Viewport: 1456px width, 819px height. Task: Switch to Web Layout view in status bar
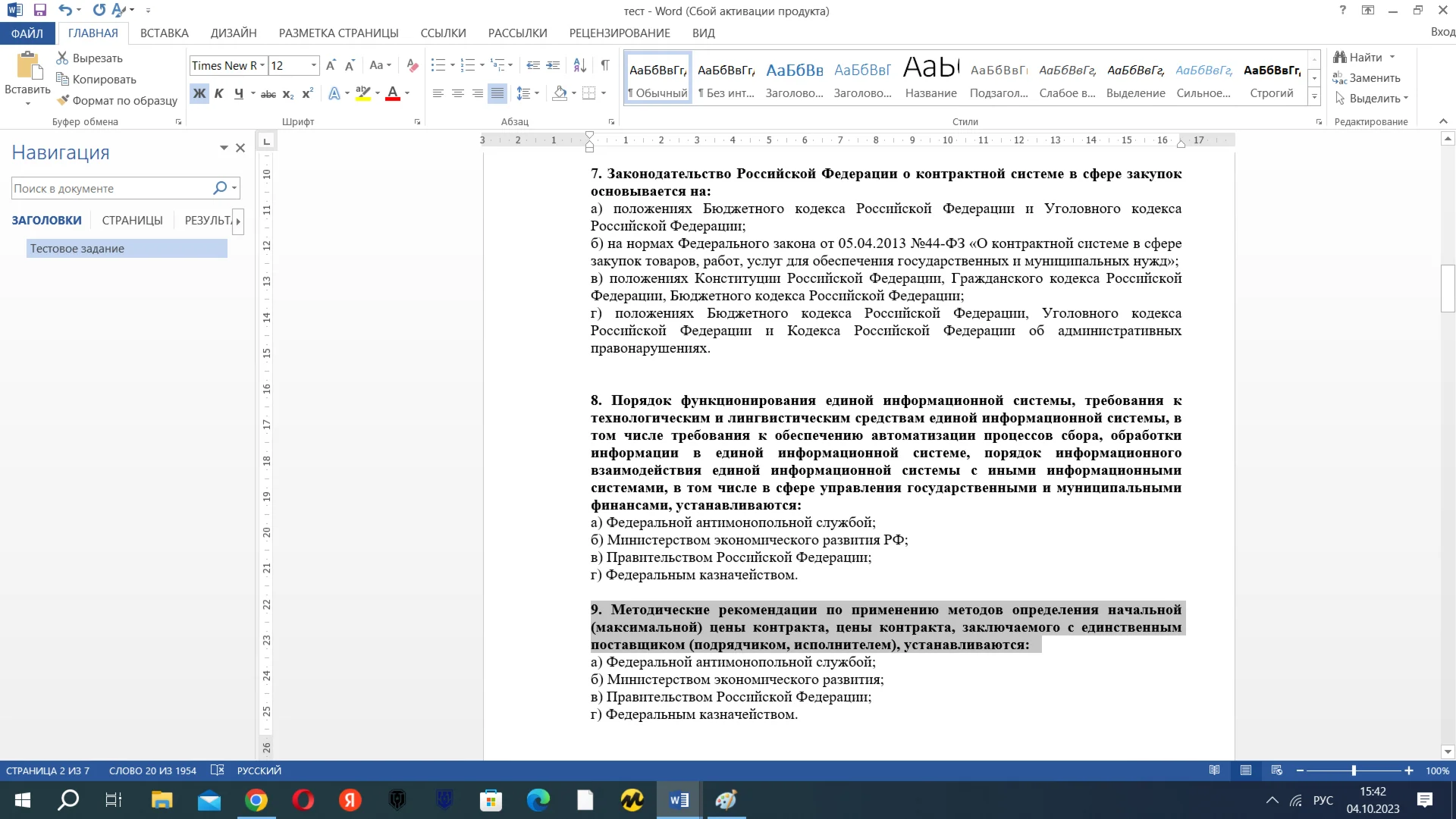(x=1277, y=770)
